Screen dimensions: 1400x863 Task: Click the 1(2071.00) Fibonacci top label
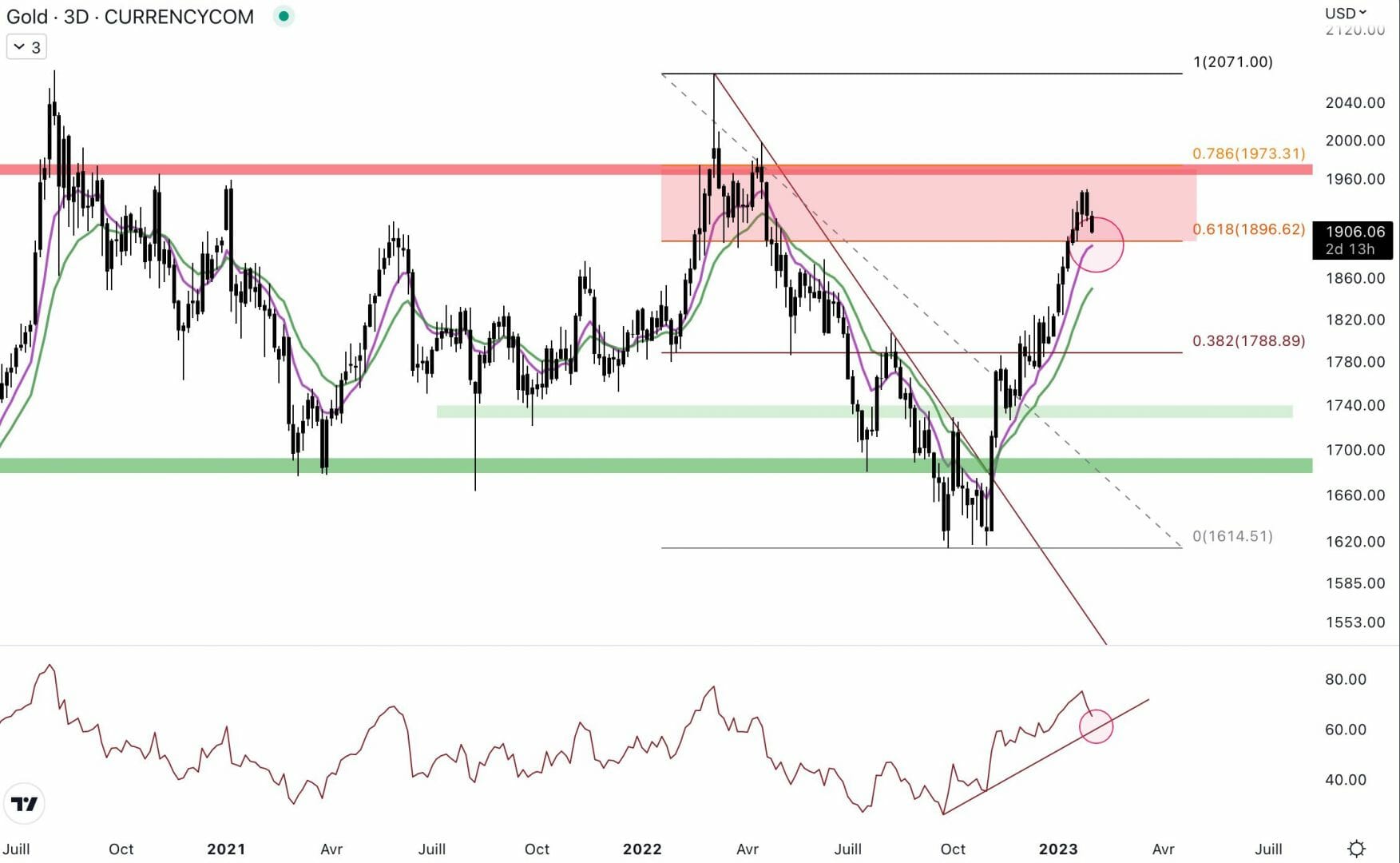coord(1232,62)
